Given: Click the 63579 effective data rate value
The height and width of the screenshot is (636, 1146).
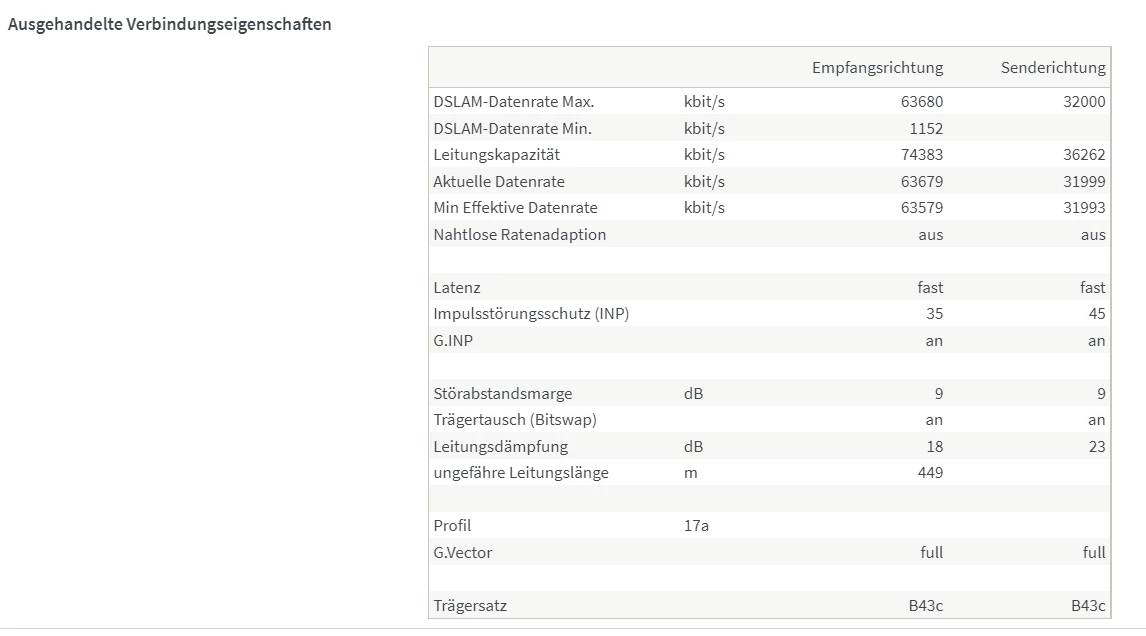Looking at the screenshot, I should click(921, 208).
